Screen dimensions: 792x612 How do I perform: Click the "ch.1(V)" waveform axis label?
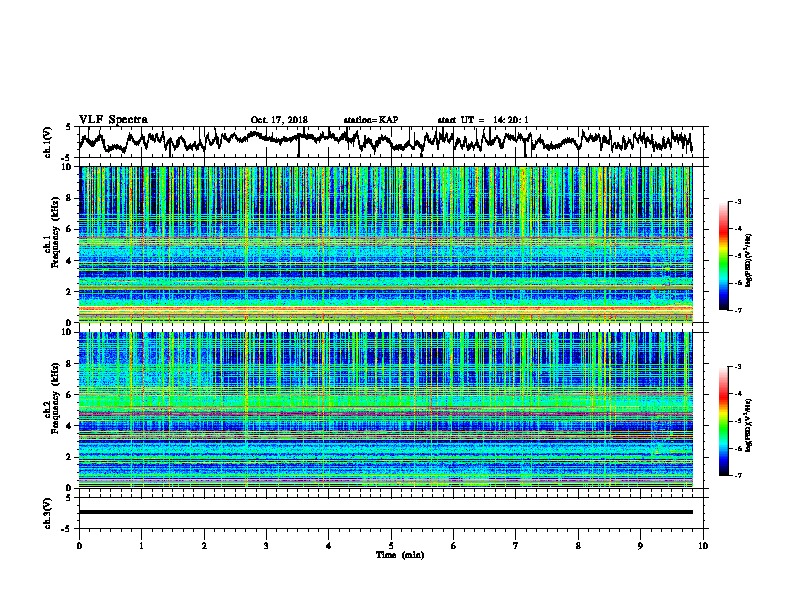pyautogui.click(x=47, y=142)
